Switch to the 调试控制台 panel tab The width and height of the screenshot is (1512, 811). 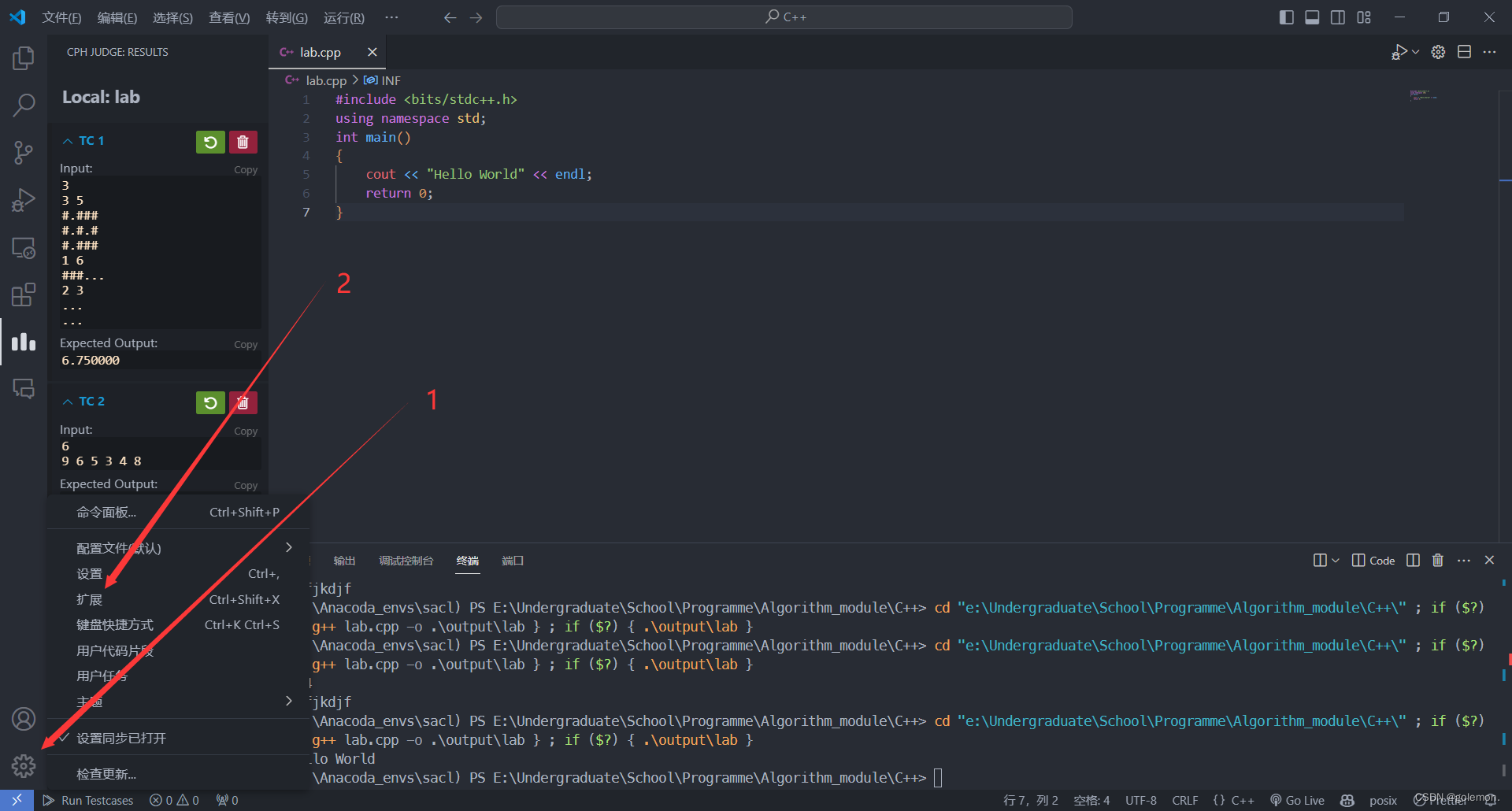[406, 561]
